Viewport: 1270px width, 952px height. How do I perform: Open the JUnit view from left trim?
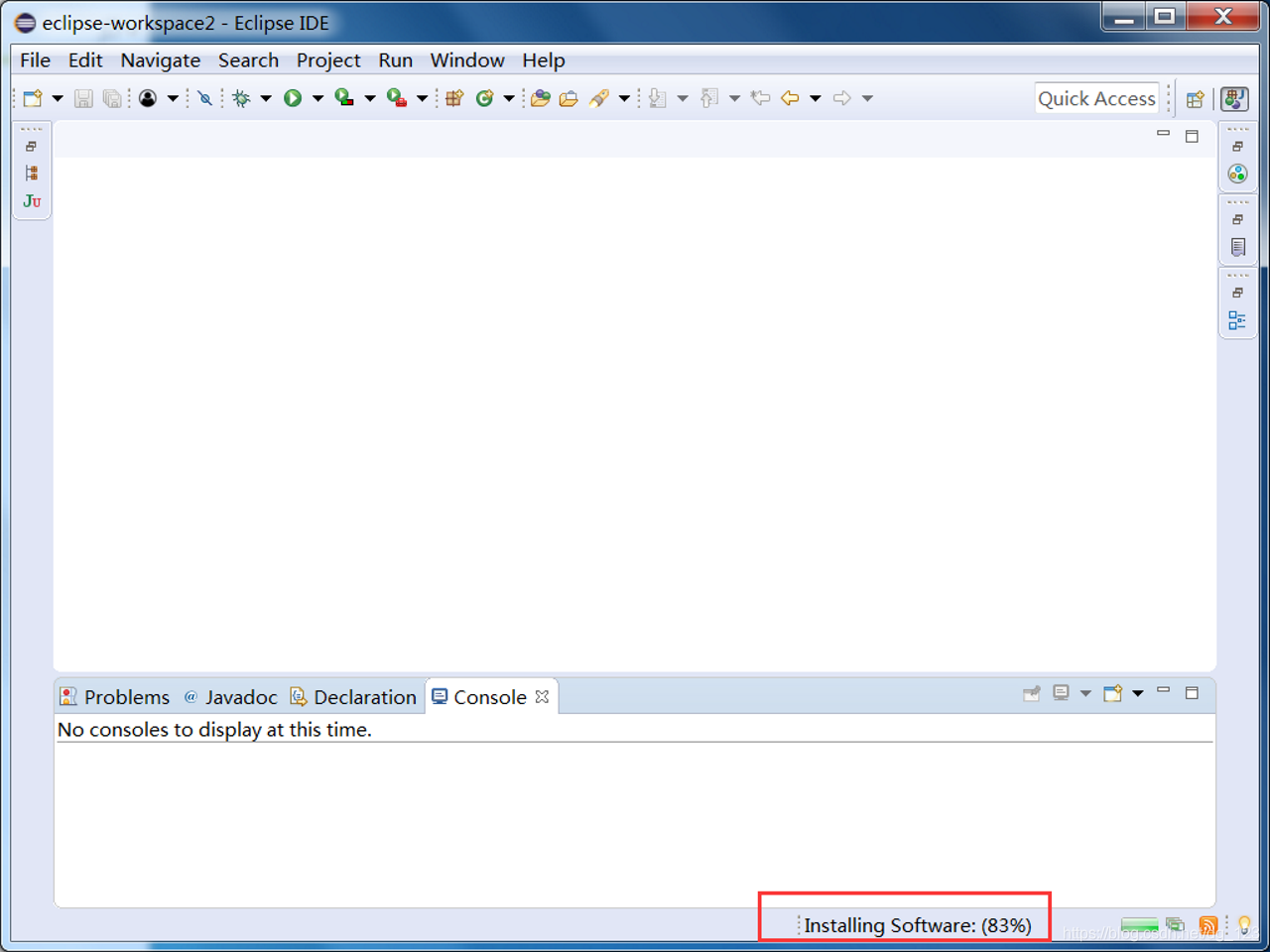coord(32,201)
